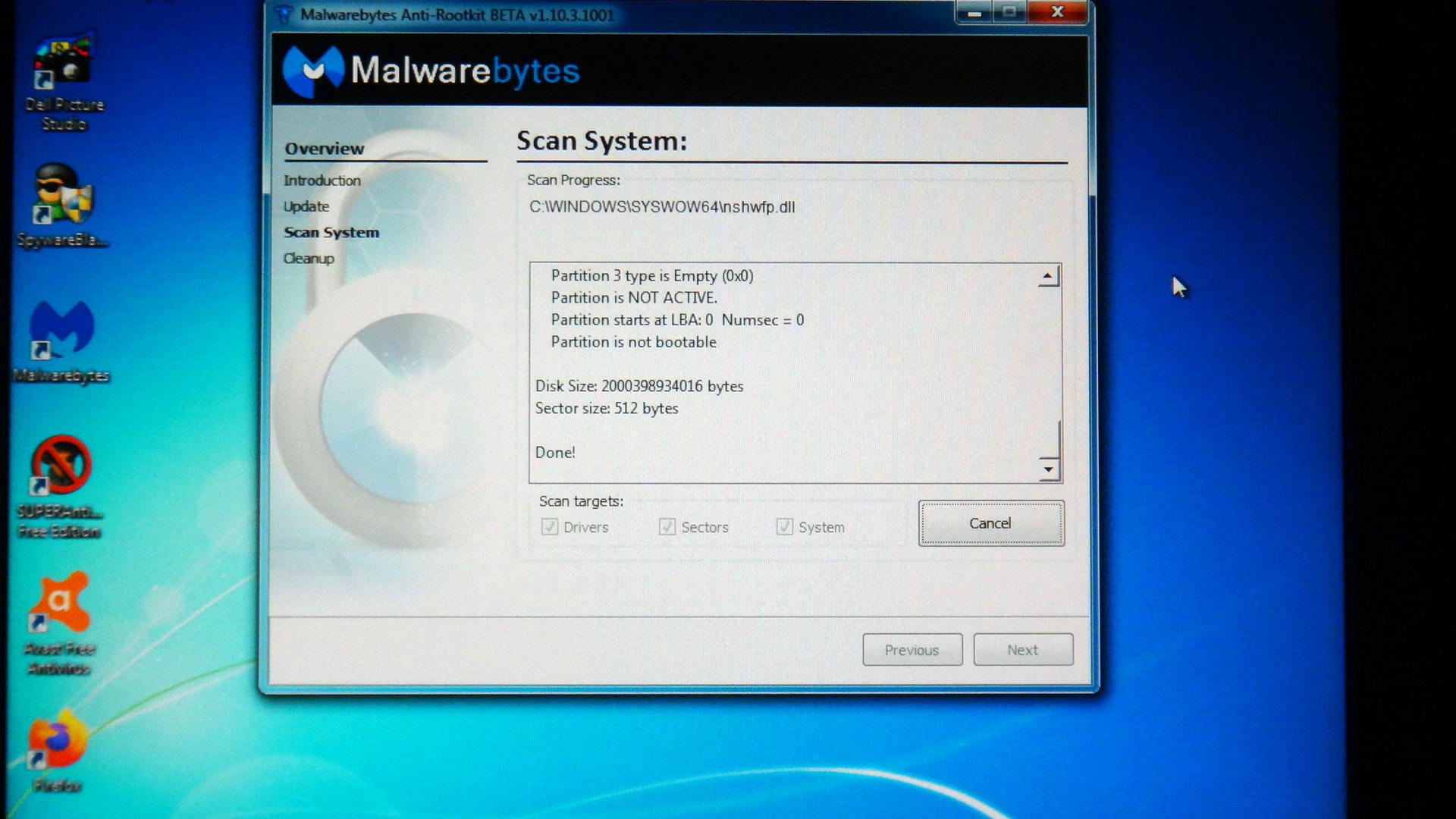Image resolution: width=1456 pixels, height=819 pixels.
Task: Click 'Partition starts at LBA: 0' line
Action: coord(677,320)
